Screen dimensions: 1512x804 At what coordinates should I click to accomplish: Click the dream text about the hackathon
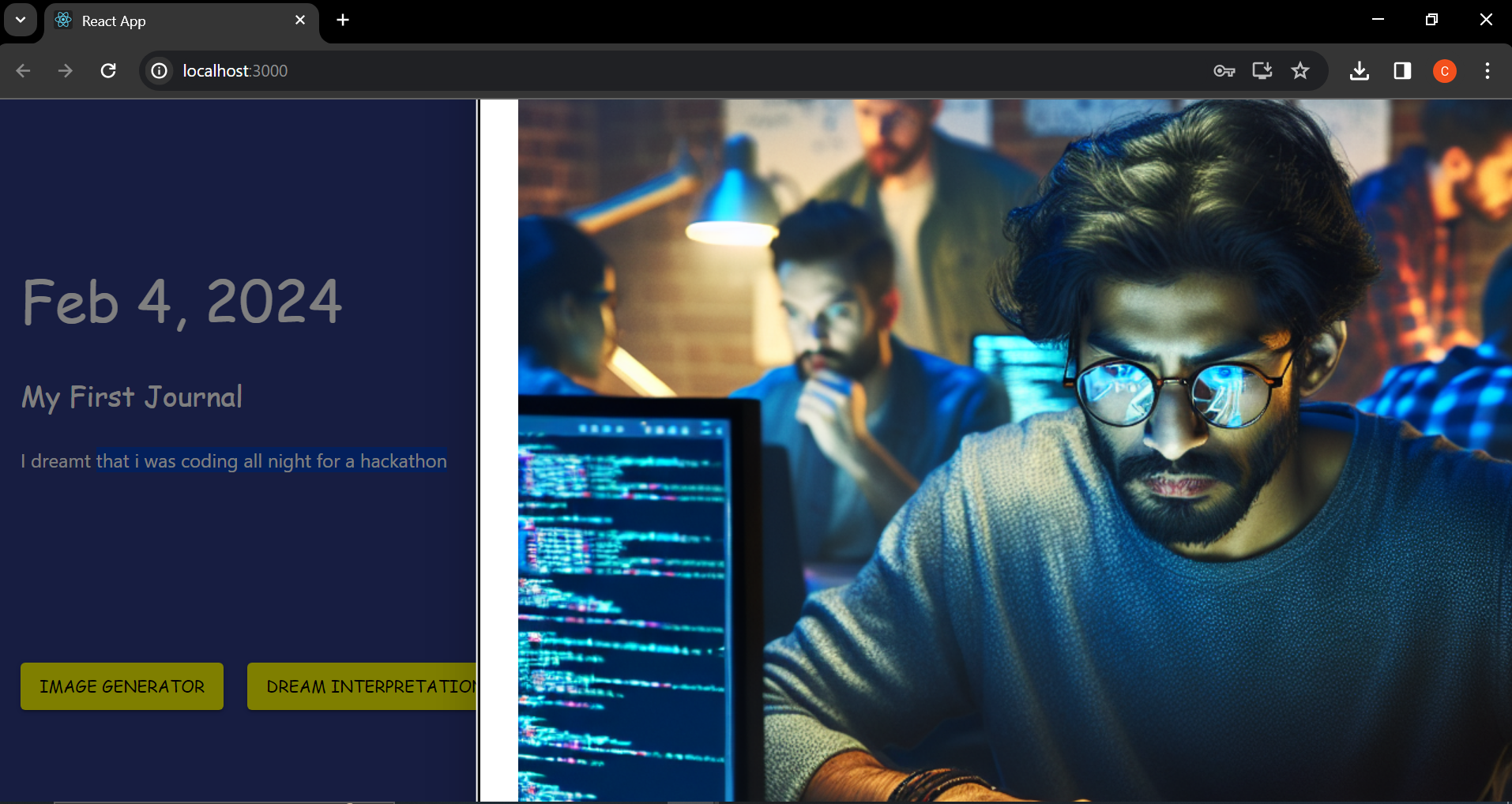pyautogui.click(x=234, y=461)
